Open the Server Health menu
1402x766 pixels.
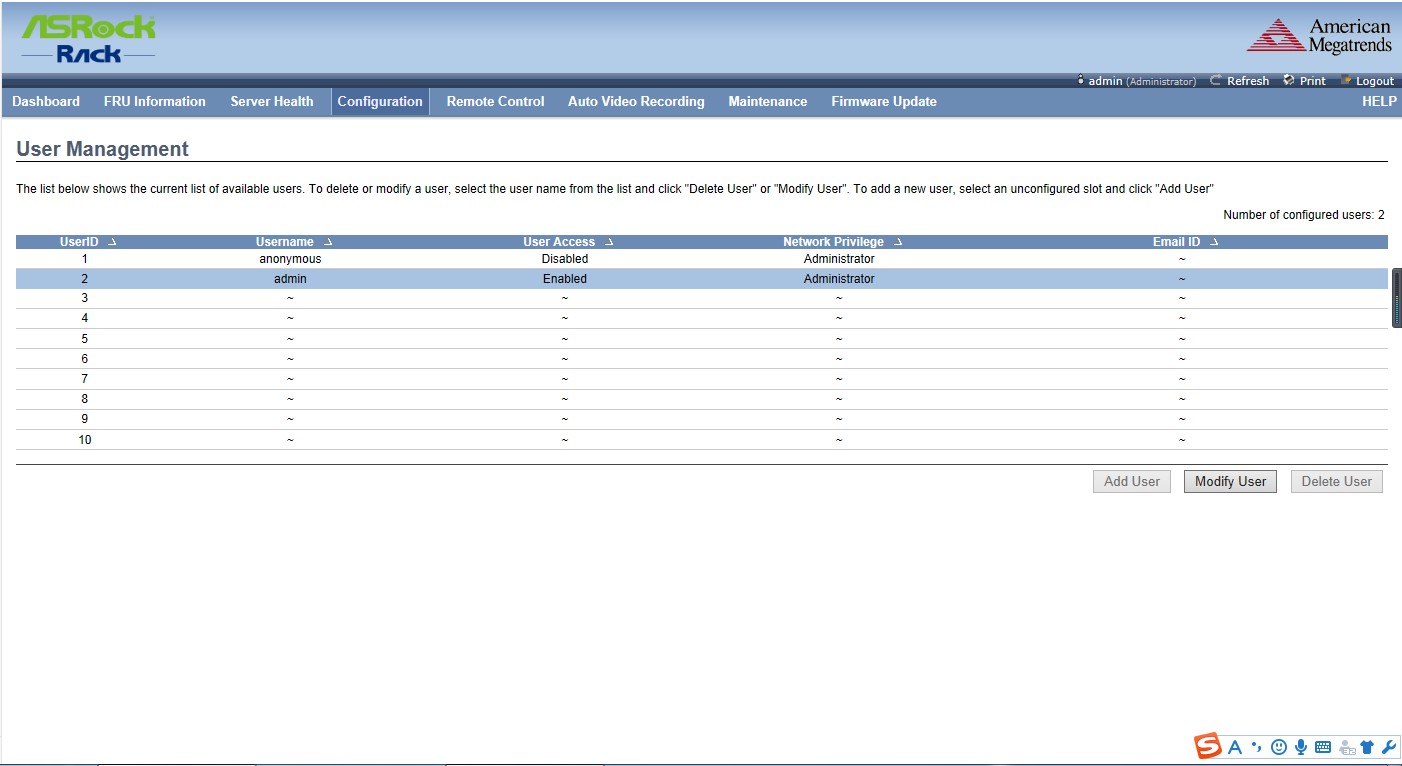271,101
